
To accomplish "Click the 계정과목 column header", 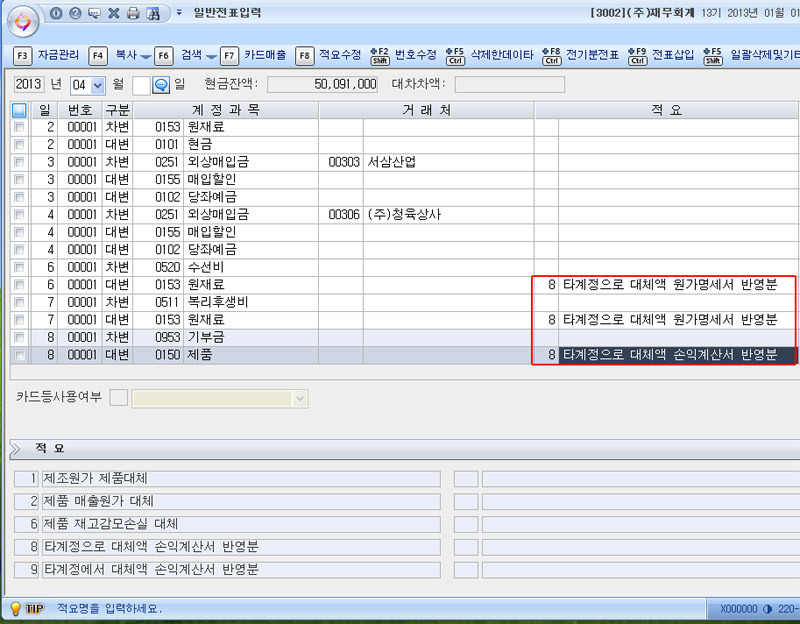I will 226,110.
